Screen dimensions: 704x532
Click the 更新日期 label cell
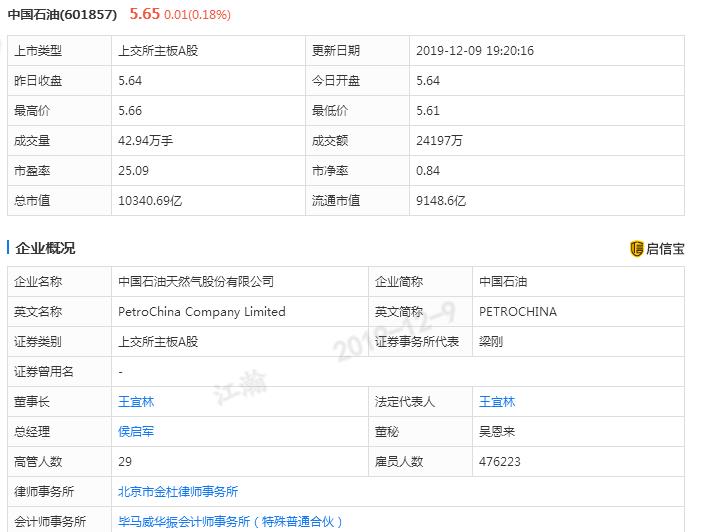point(357,51)
